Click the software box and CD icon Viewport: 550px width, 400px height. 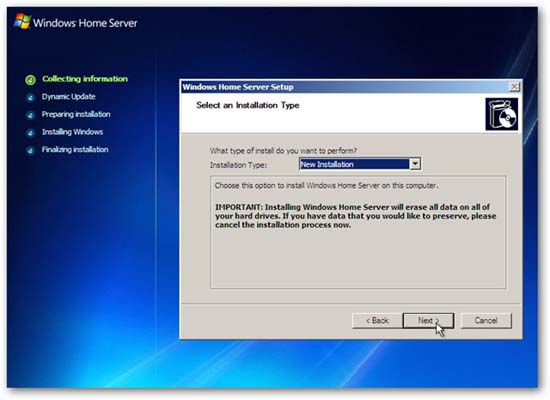coord(502,114)
